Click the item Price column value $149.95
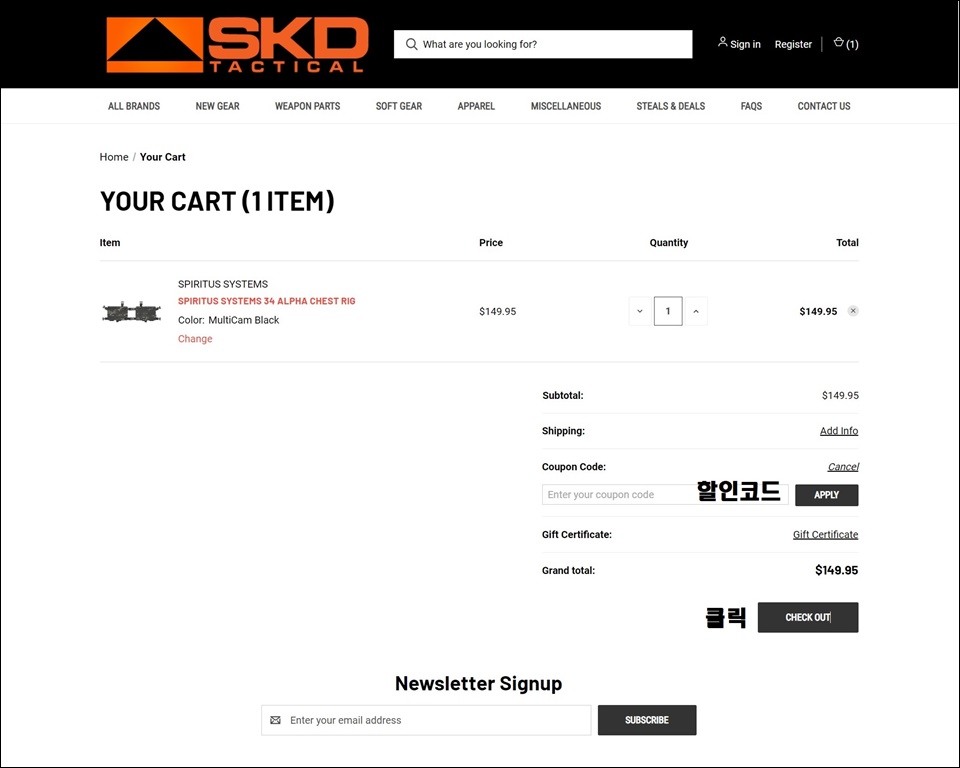The width and height of the screenshot is (960, 768). [498, 311]
